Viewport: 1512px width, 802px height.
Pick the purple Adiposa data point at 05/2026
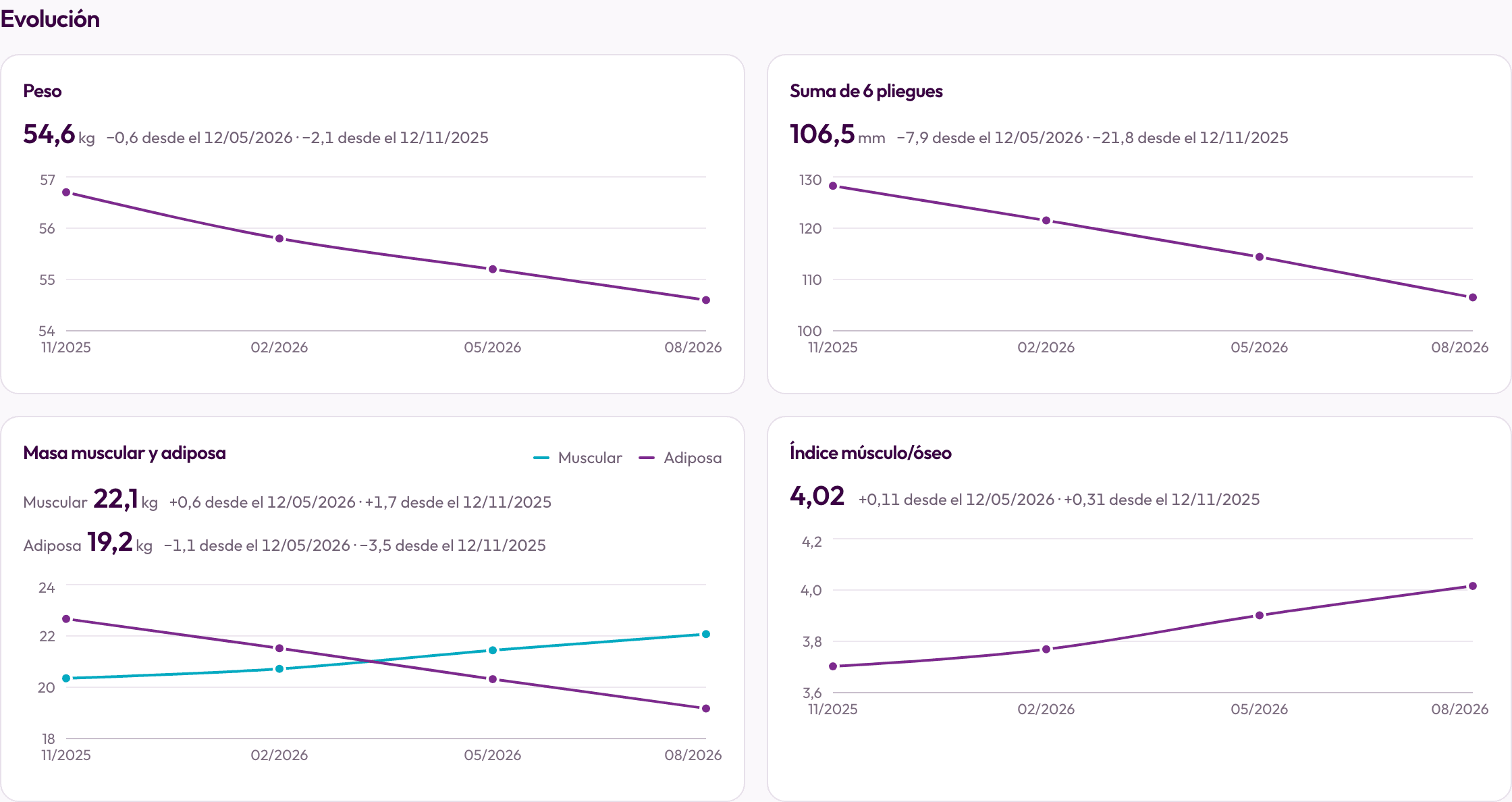tap(493, 679)
